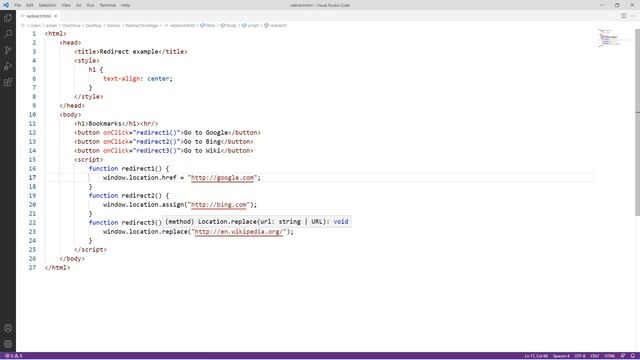
Task: Open the View menu
Action: pyautogui.click(x=66, y=5)
